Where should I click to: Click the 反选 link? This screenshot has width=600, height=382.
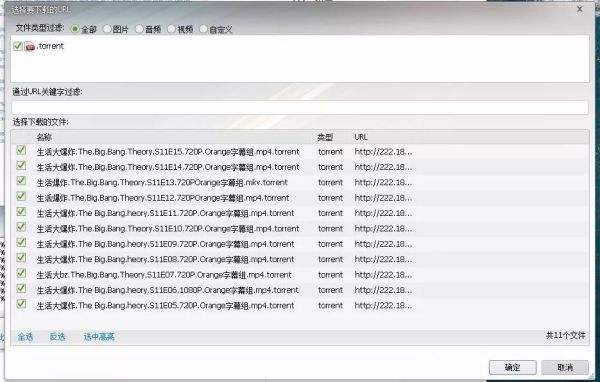57,337
